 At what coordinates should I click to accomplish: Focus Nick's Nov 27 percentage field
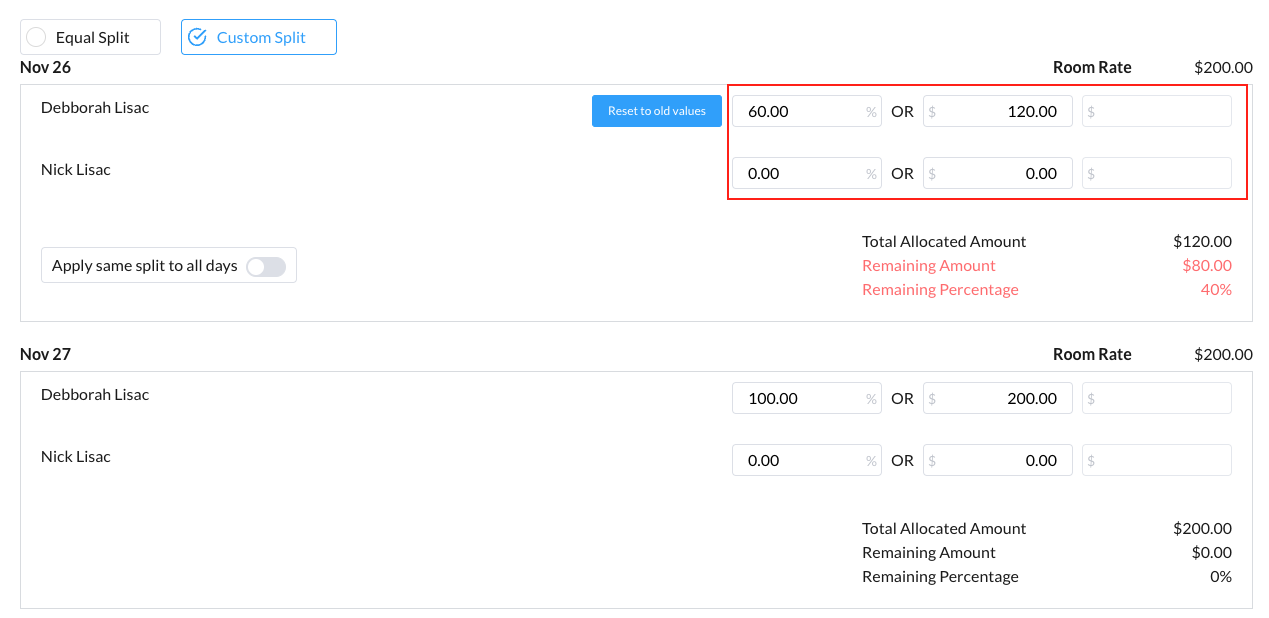point(800,460)
